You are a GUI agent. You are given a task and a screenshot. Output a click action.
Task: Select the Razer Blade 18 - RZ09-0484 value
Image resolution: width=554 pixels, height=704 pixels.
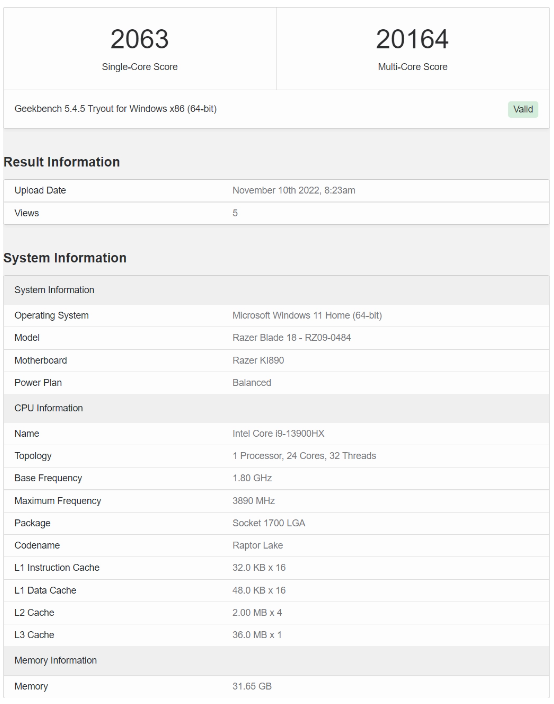(x=292, y=338)
